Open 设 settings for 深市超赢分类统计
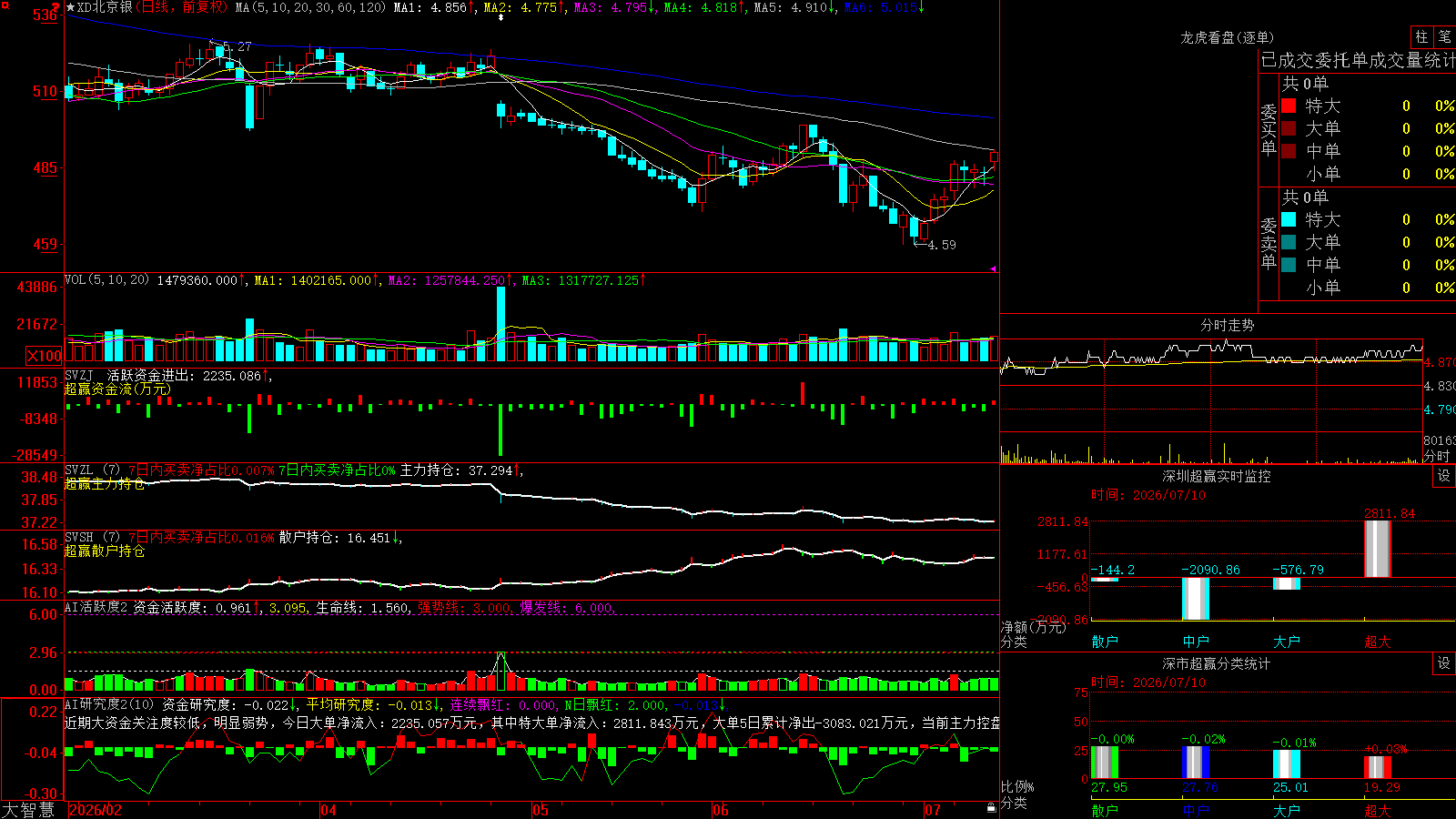This screenshot has width=1456, height=819. click(1444, 663)
